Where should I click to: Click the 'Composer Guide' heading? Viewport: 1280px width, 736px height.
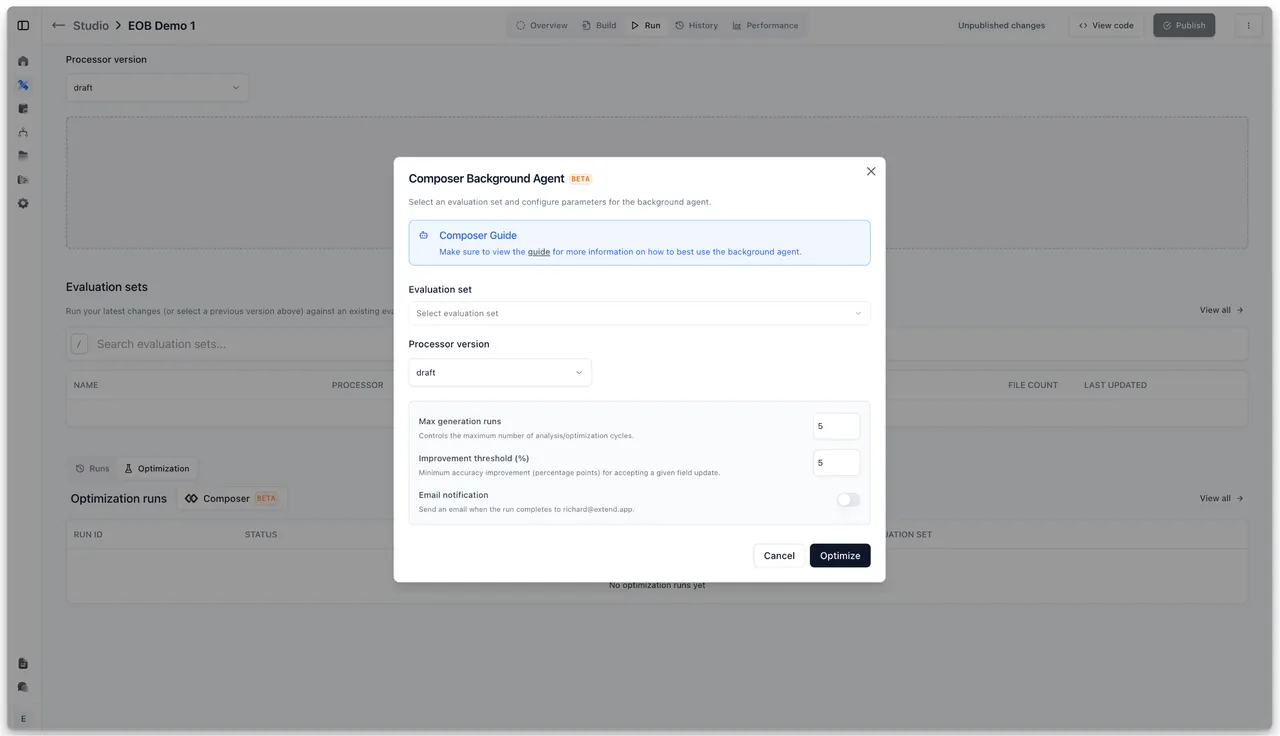click(478, 235)
